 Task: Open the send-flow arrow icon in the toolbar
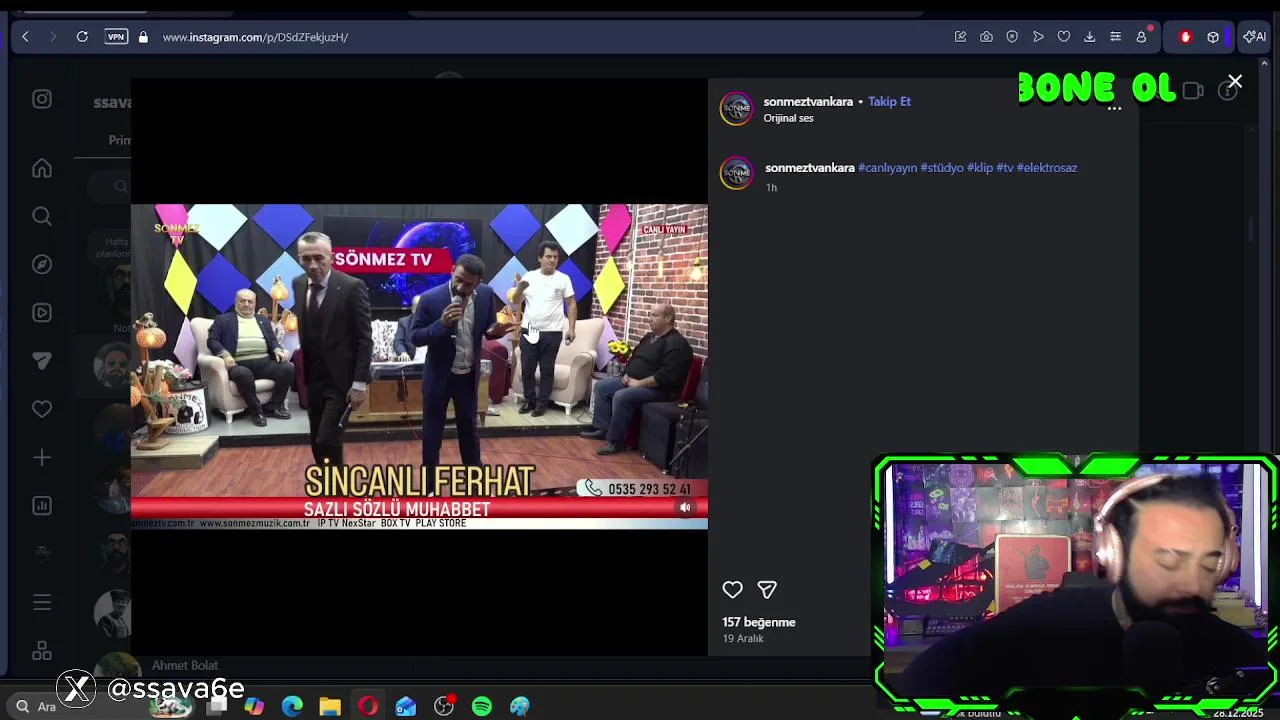[1038, 37]
